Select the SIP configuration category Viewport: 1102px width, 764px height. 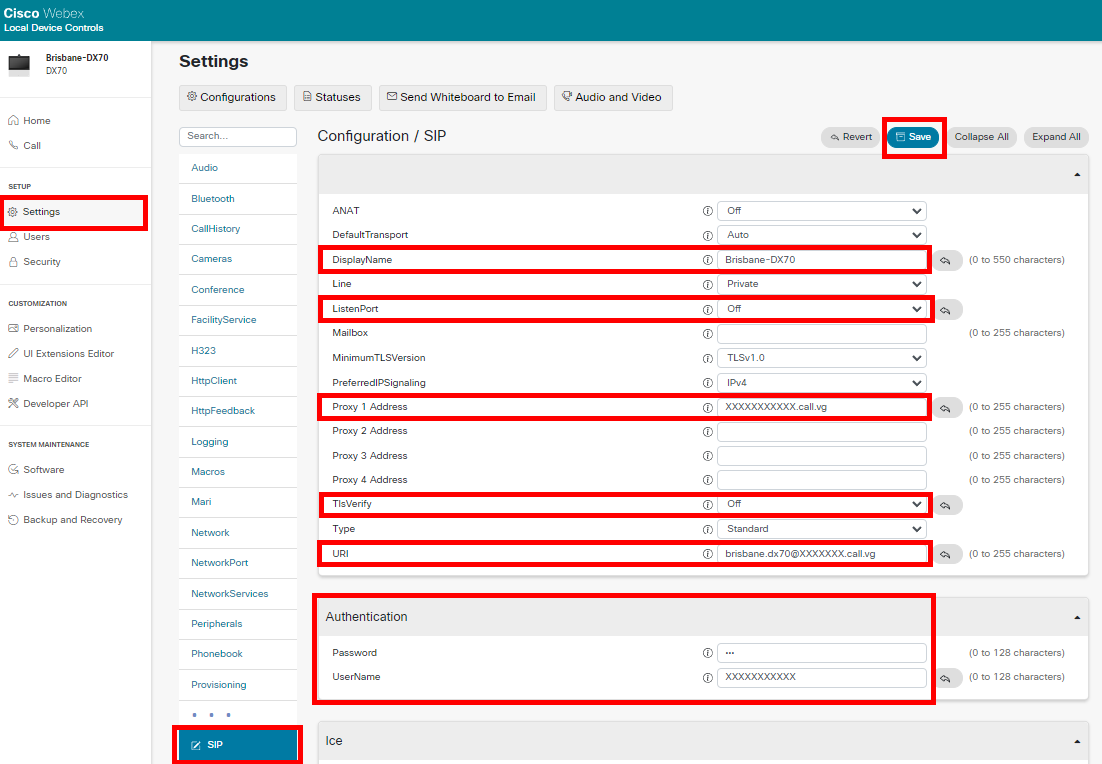tap(238, 745)
